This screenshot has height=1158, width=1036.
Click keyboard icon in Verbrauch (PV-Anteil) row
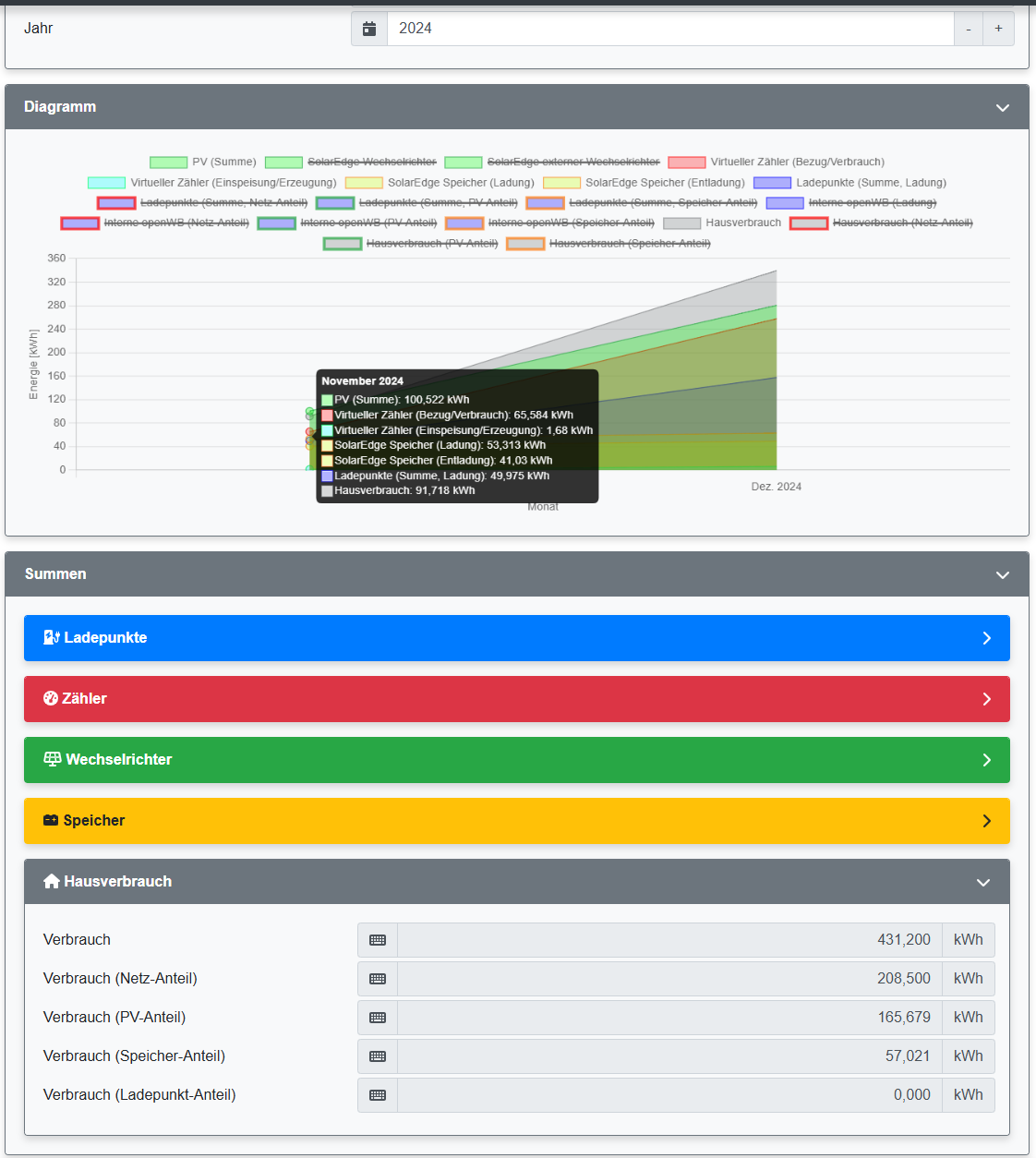tap(378, 1018)
